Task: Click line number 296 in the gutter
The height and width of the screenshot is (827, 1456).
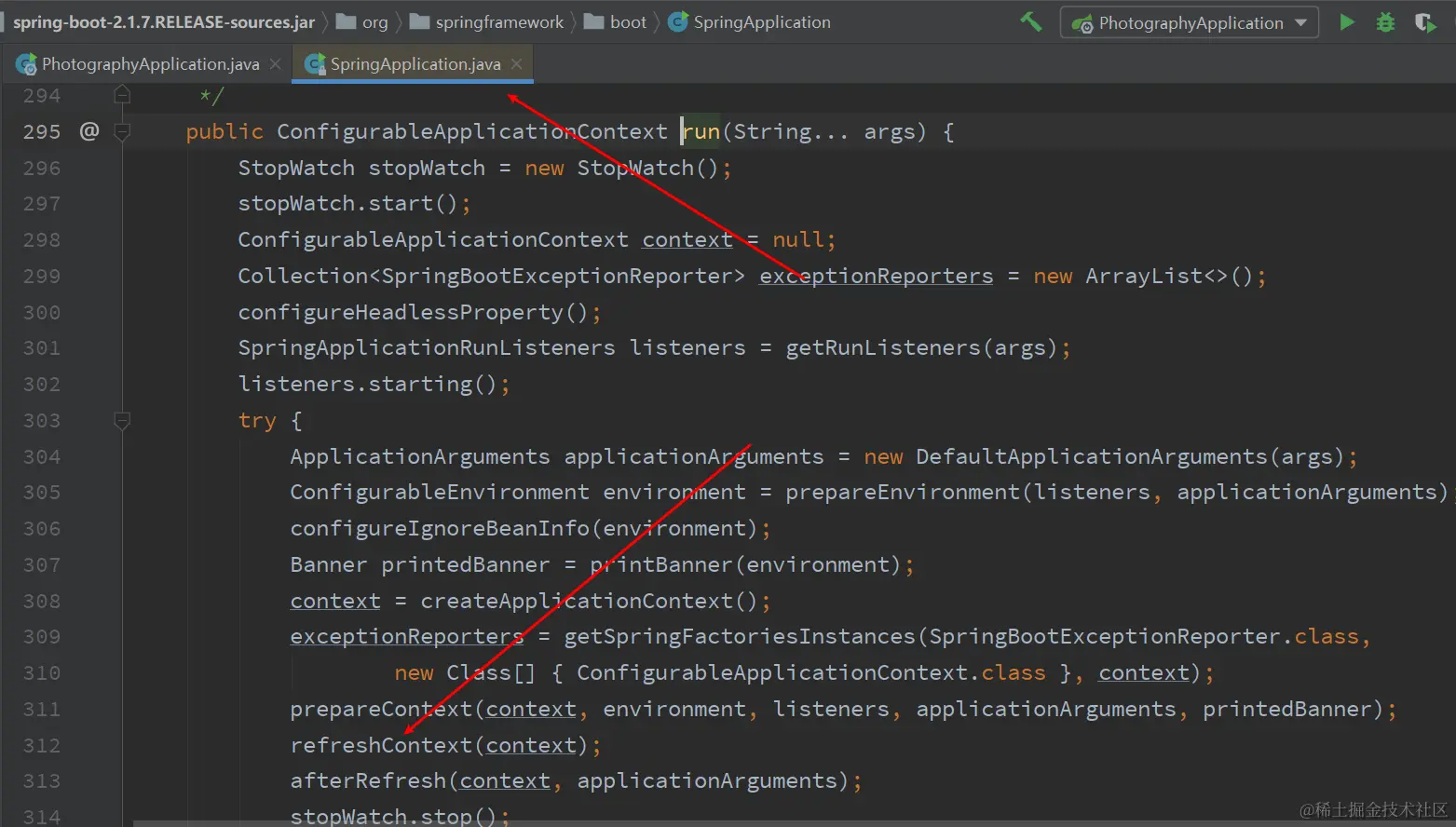Action: 42,168
